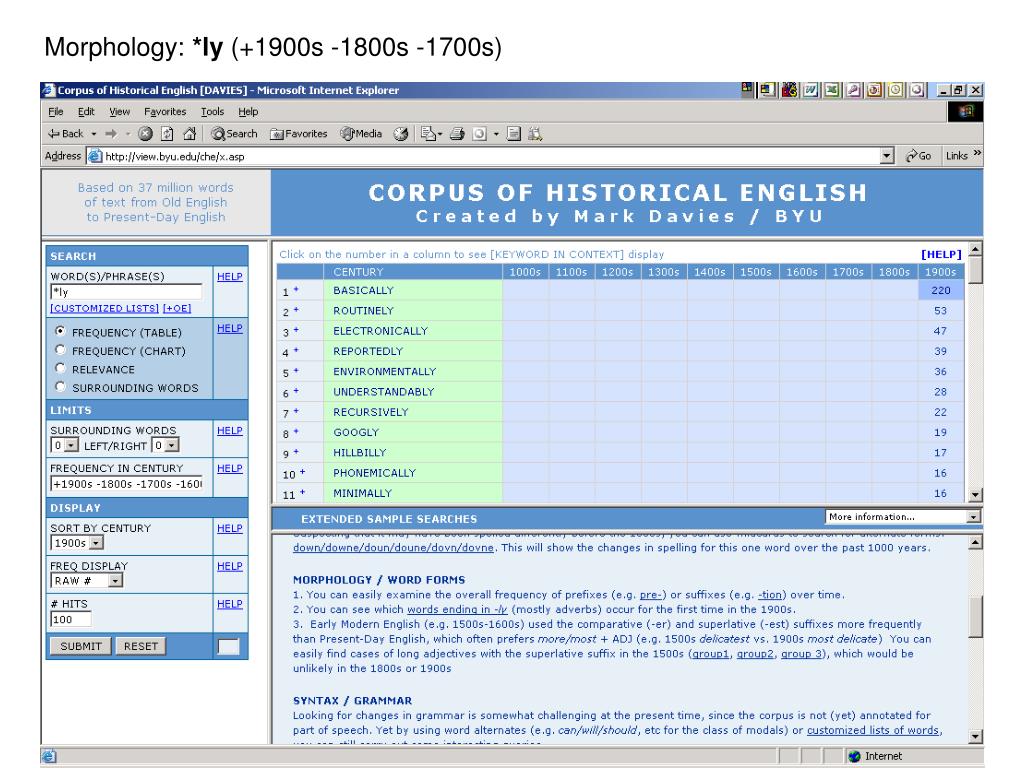Expand the Links toolbar chevron
Image resolution: width=1024 pixels, height=768 pixels.
coord(977,153)
